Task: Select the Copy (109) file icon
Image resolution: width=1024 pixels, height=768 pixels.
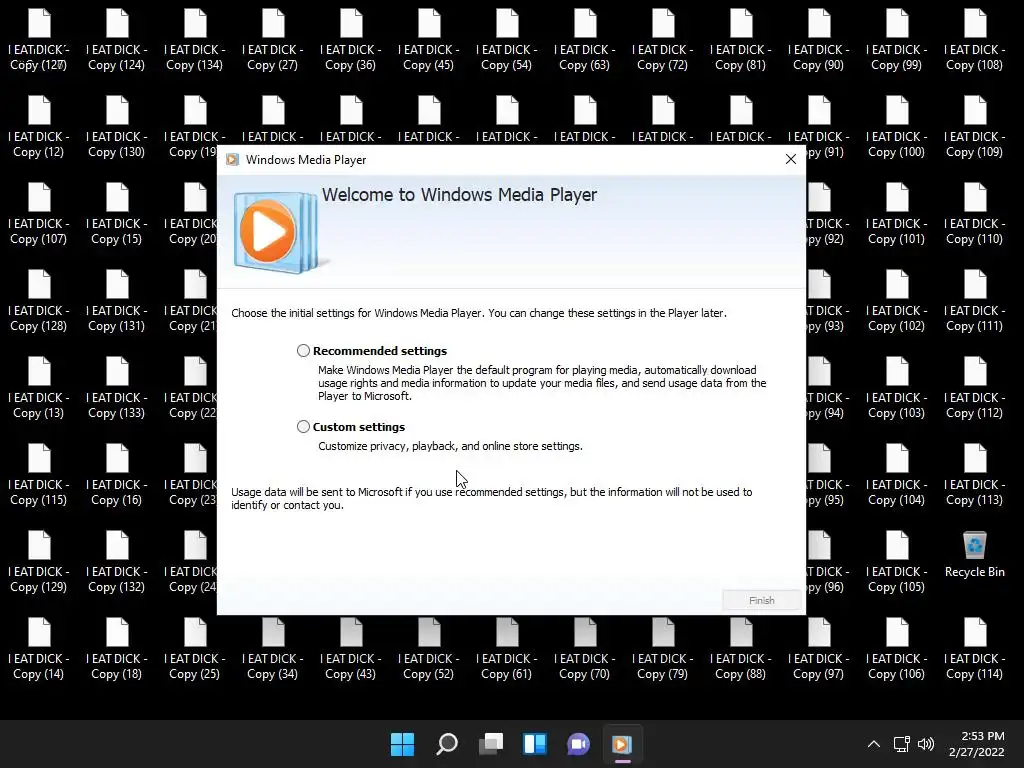Action: click(975, 127)
